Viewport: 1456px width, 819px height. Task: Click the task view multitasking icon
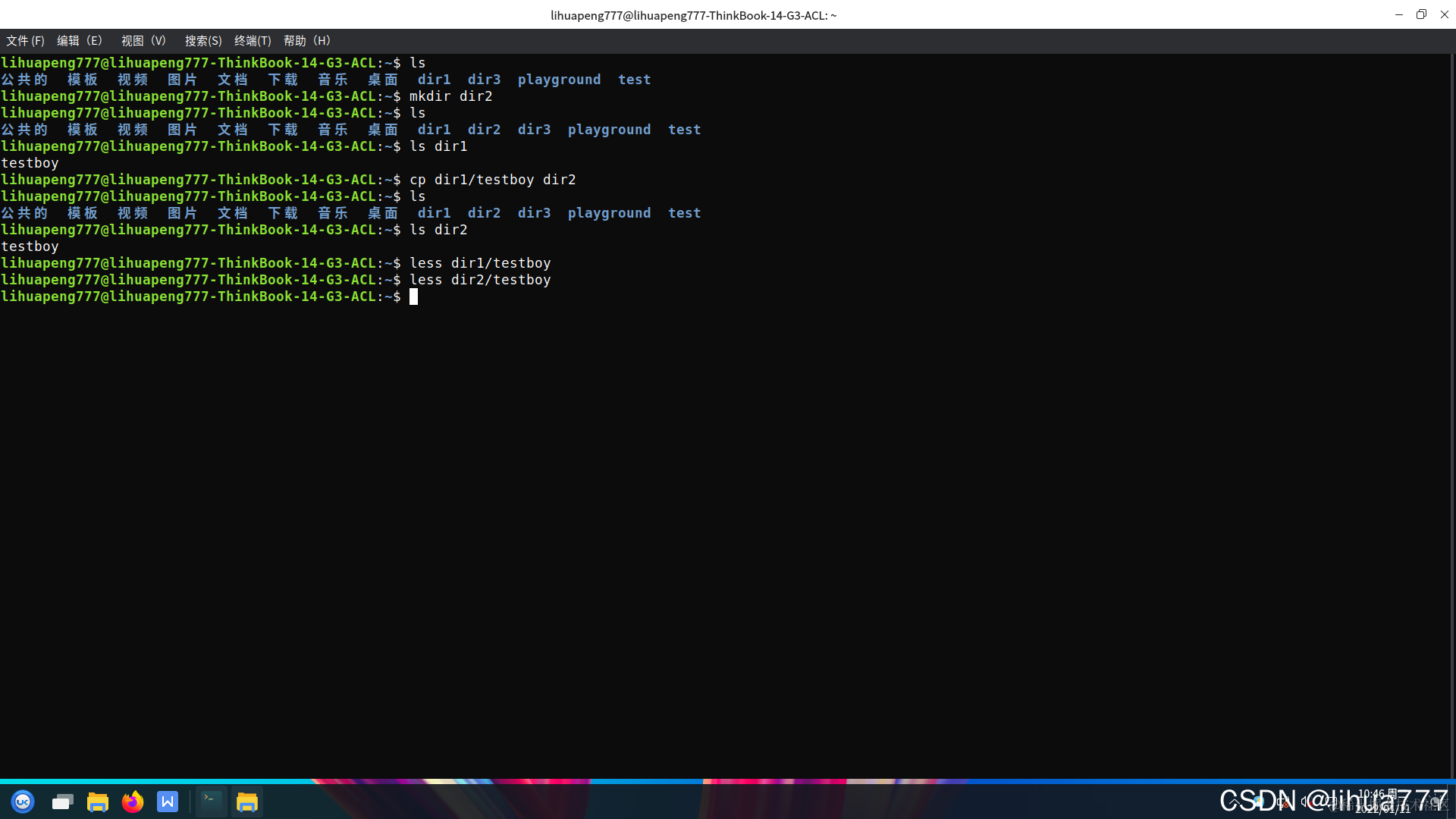pyautogui.click(x=62, y=802)
